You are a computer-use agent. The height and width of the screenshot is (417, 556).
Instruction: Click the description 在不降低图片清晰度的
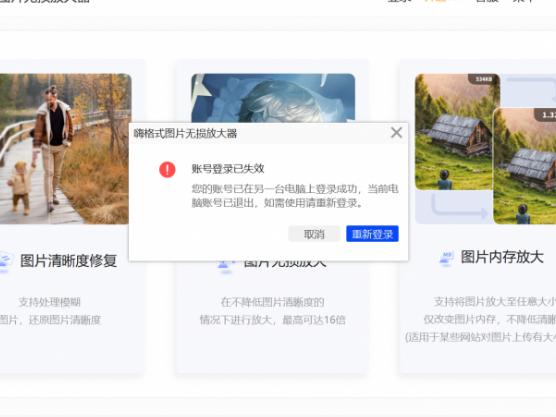tap(272, 302)
